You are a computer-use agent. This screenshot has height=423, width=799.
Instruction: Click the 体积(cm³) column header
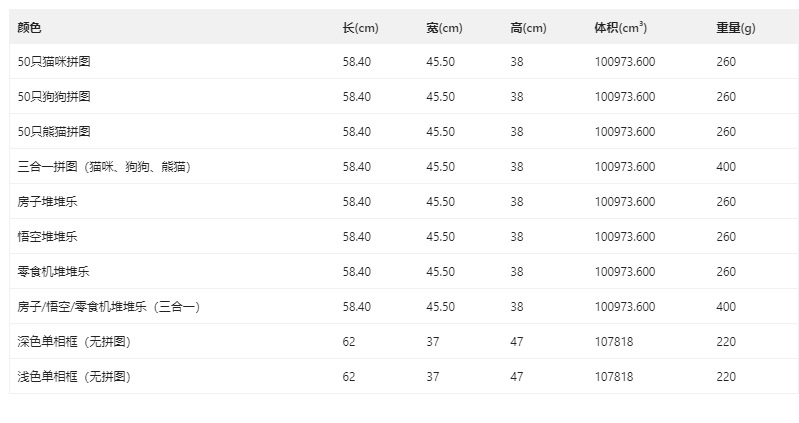[620, 28]
